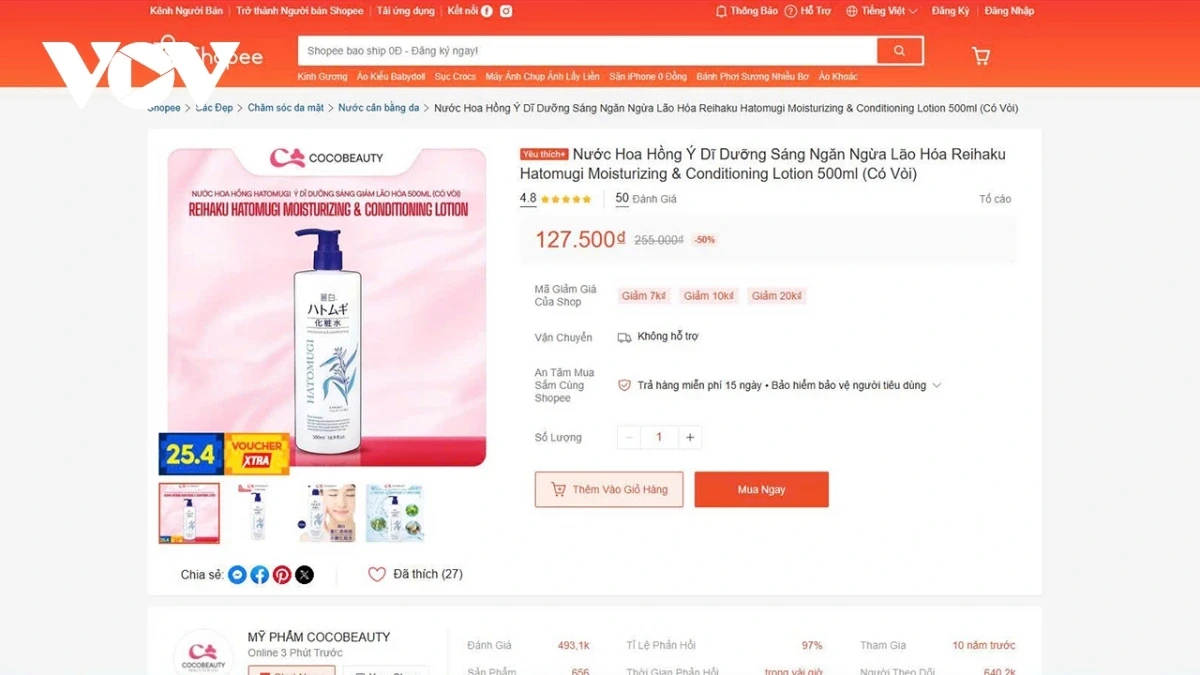The width and height of the screenshot is (1200, 675).
Task: Select the Giảm 20k voucher tag
Action: pos(777,296)
